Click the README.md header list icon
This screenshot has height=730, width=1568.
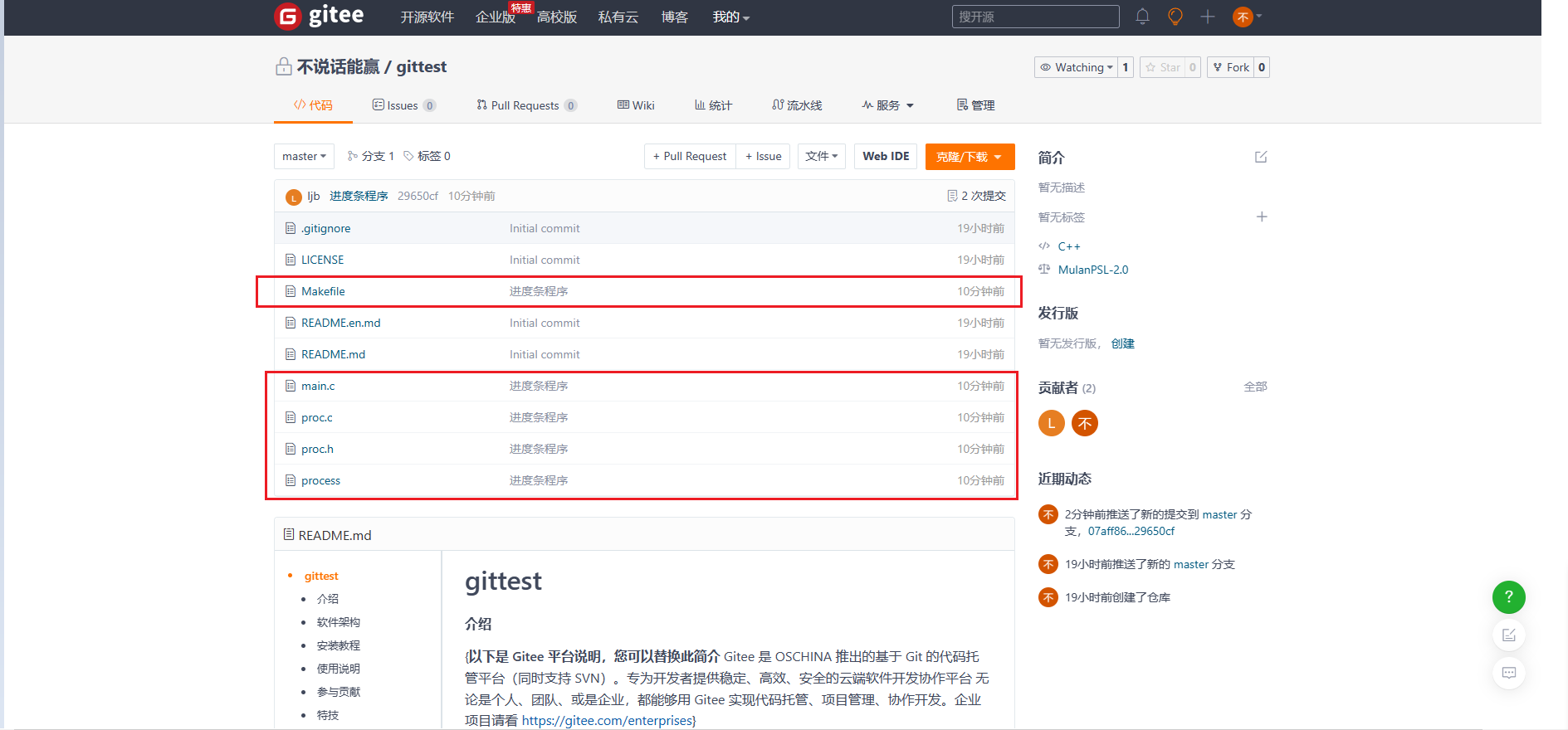289,534
